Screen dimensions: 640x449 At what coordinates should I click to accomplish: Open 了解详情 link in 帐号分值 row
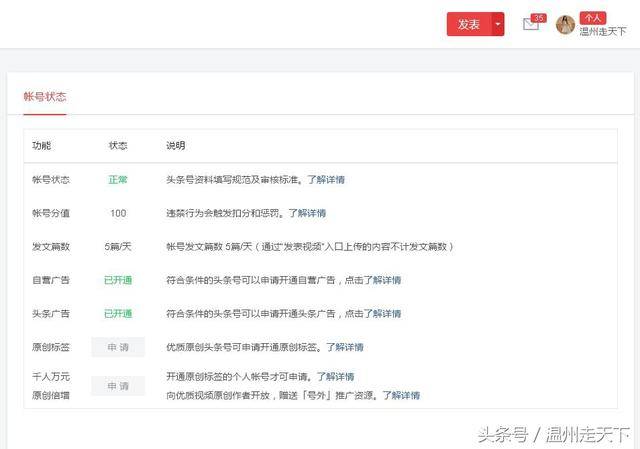(x=307, y=213)
